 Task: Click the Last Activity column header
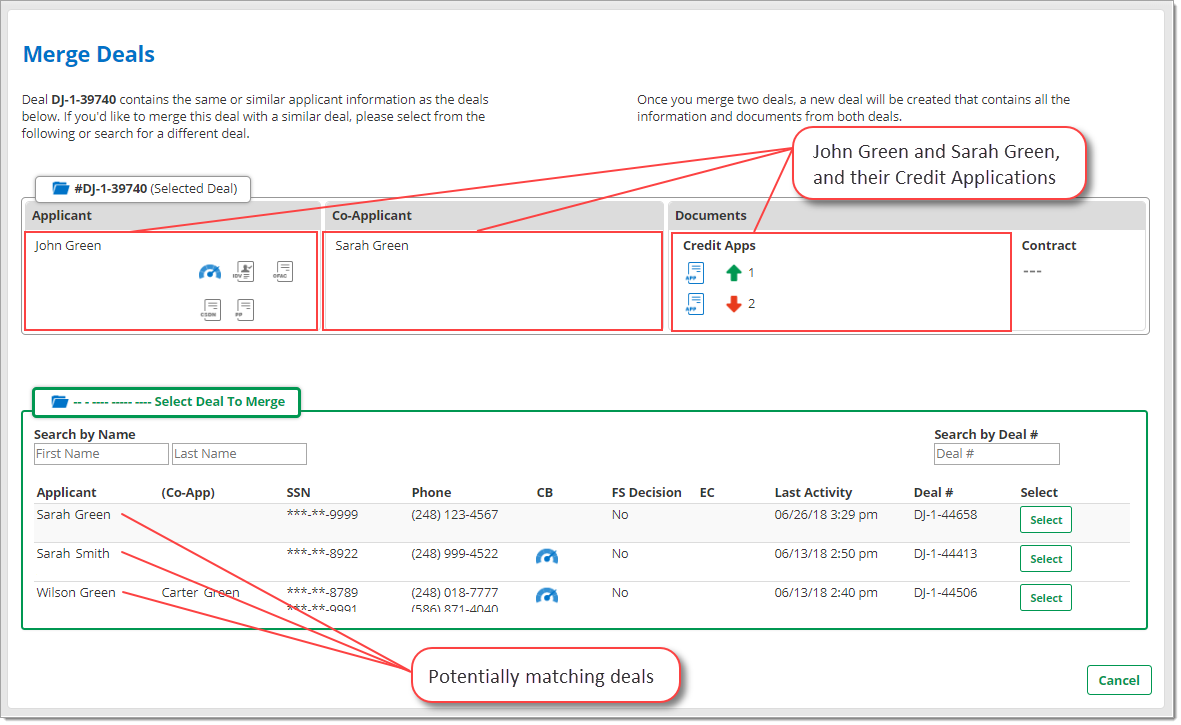(x=813, y=493)
